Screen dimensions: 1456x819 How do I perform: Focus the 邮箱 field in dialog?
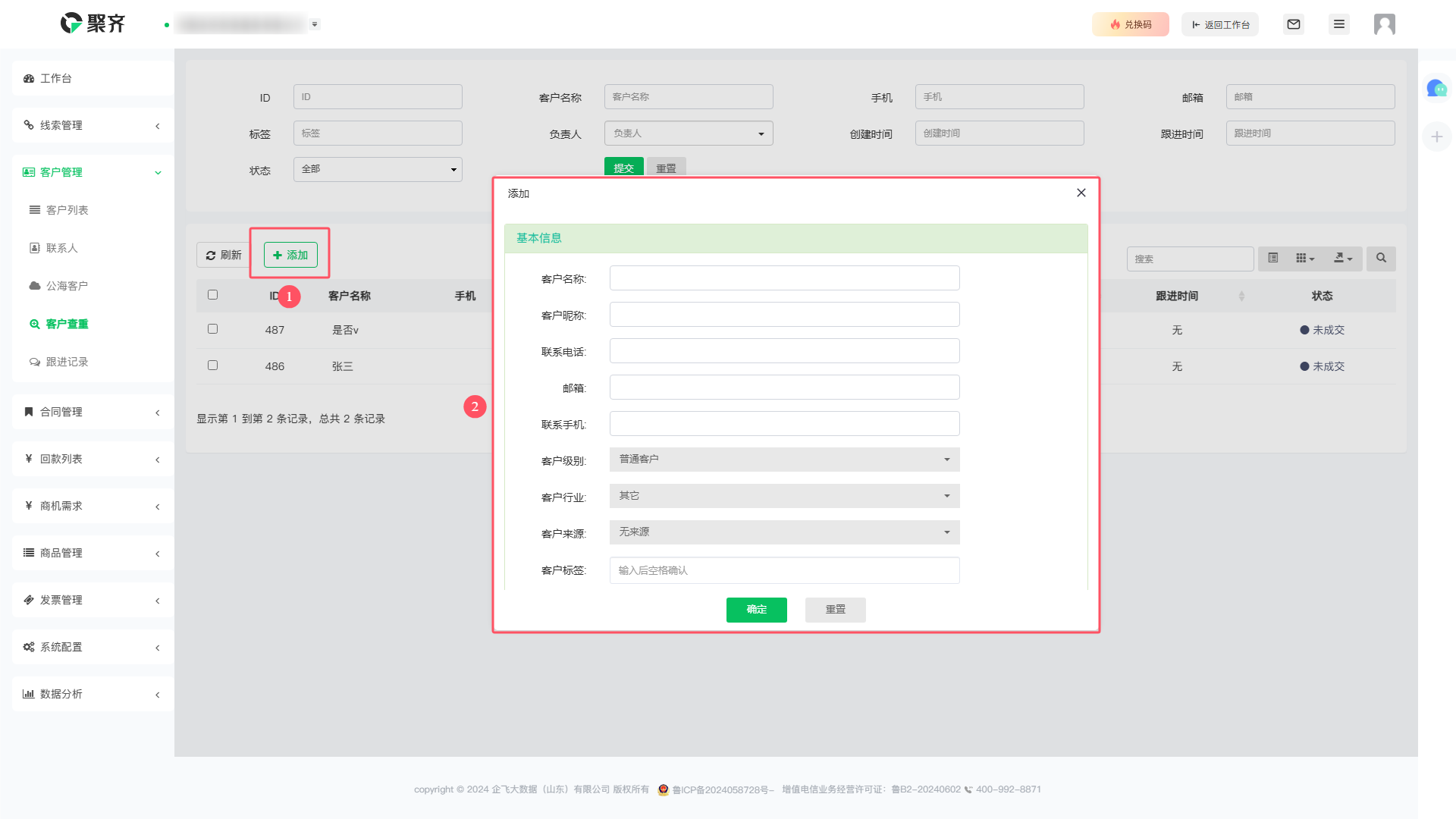[784, 388]
